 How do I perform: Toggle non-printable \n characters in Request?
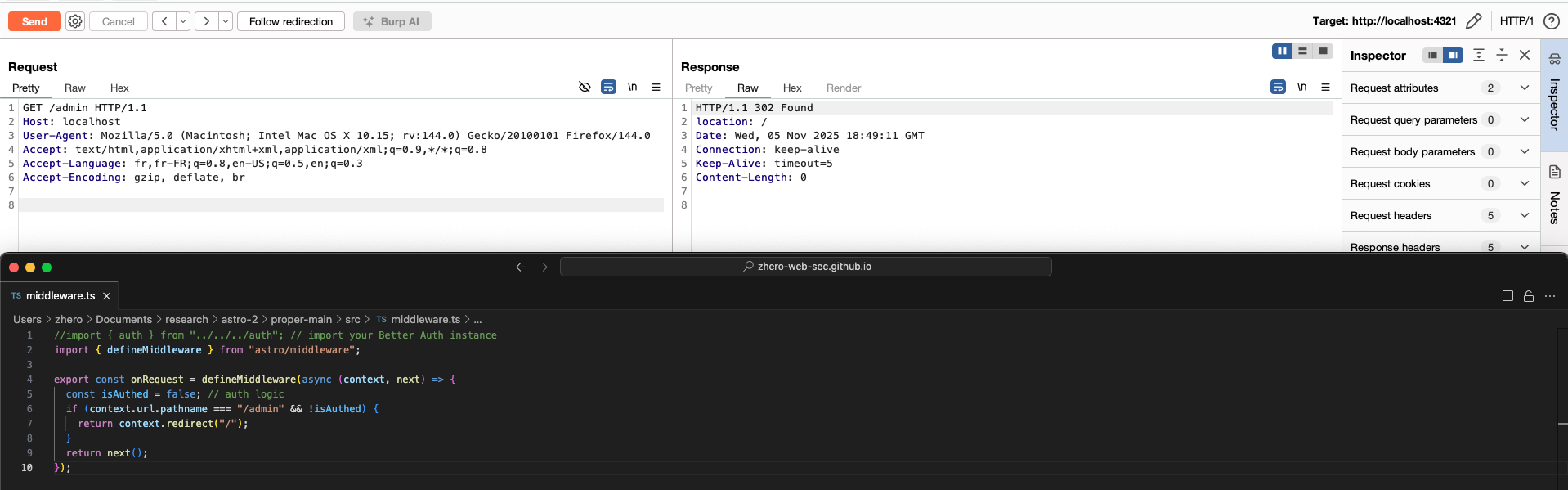[x=632, y=87]
